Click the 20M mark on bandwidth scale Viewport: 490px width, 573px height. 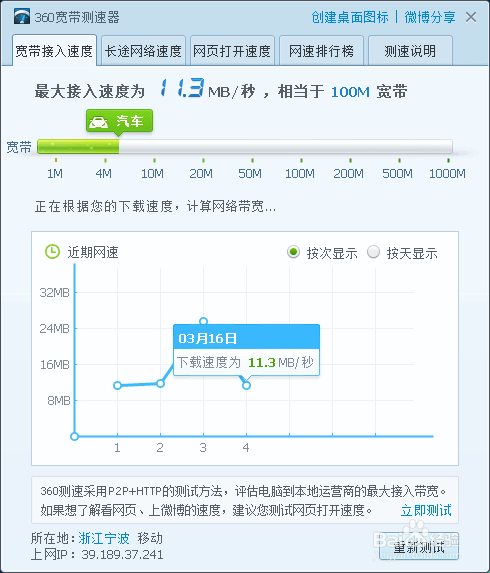pyautogui.click(x=201, y=173)
